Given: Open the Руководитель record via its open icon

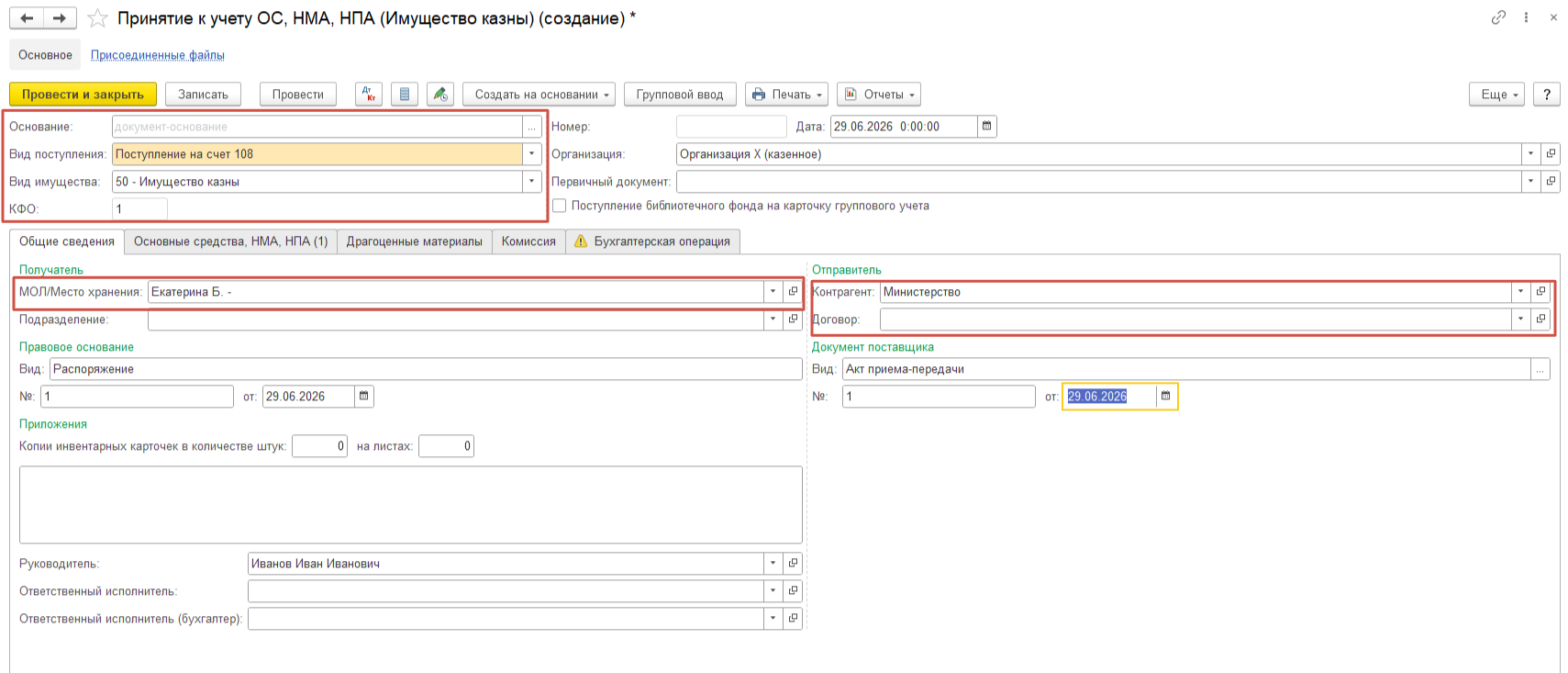Looking at the screenshot, I should [793, 564].
